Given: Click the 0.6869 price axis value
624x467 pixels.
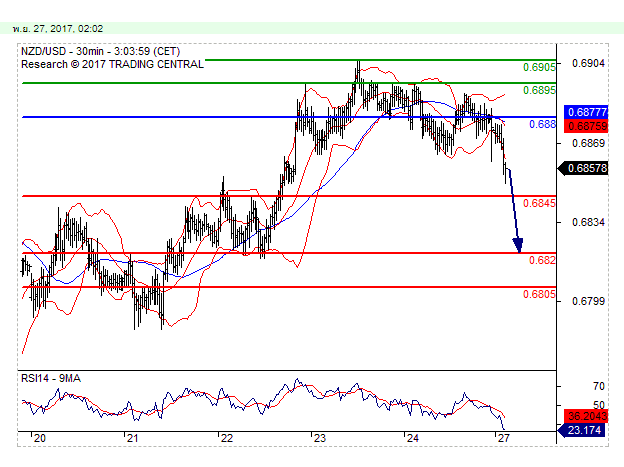Looking at the screenshot, I should tap(588, 143).
